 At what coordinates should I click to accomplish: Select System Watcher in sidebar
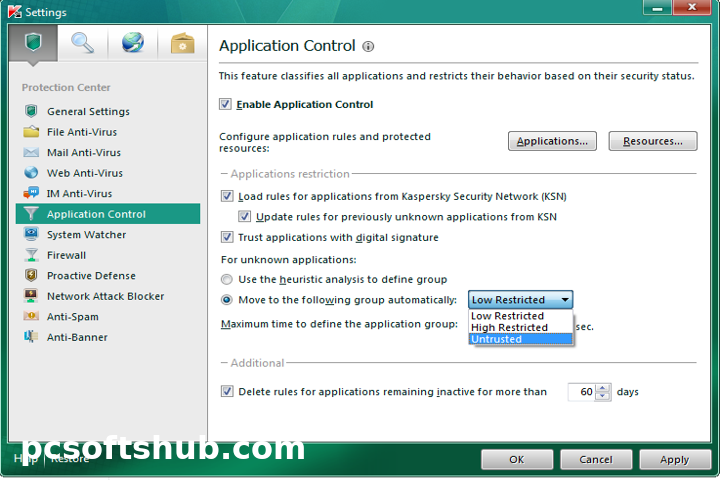[108, 235]
